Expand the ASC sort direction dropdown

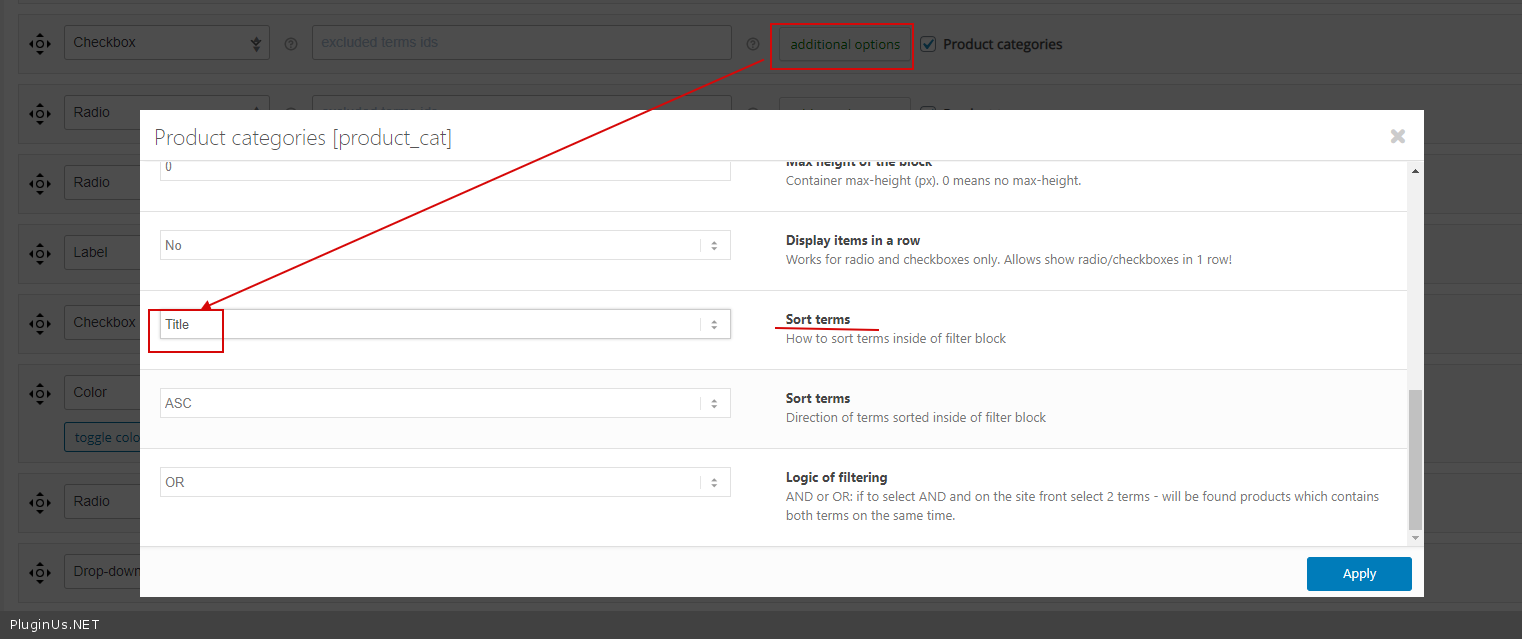coord(445,403)
